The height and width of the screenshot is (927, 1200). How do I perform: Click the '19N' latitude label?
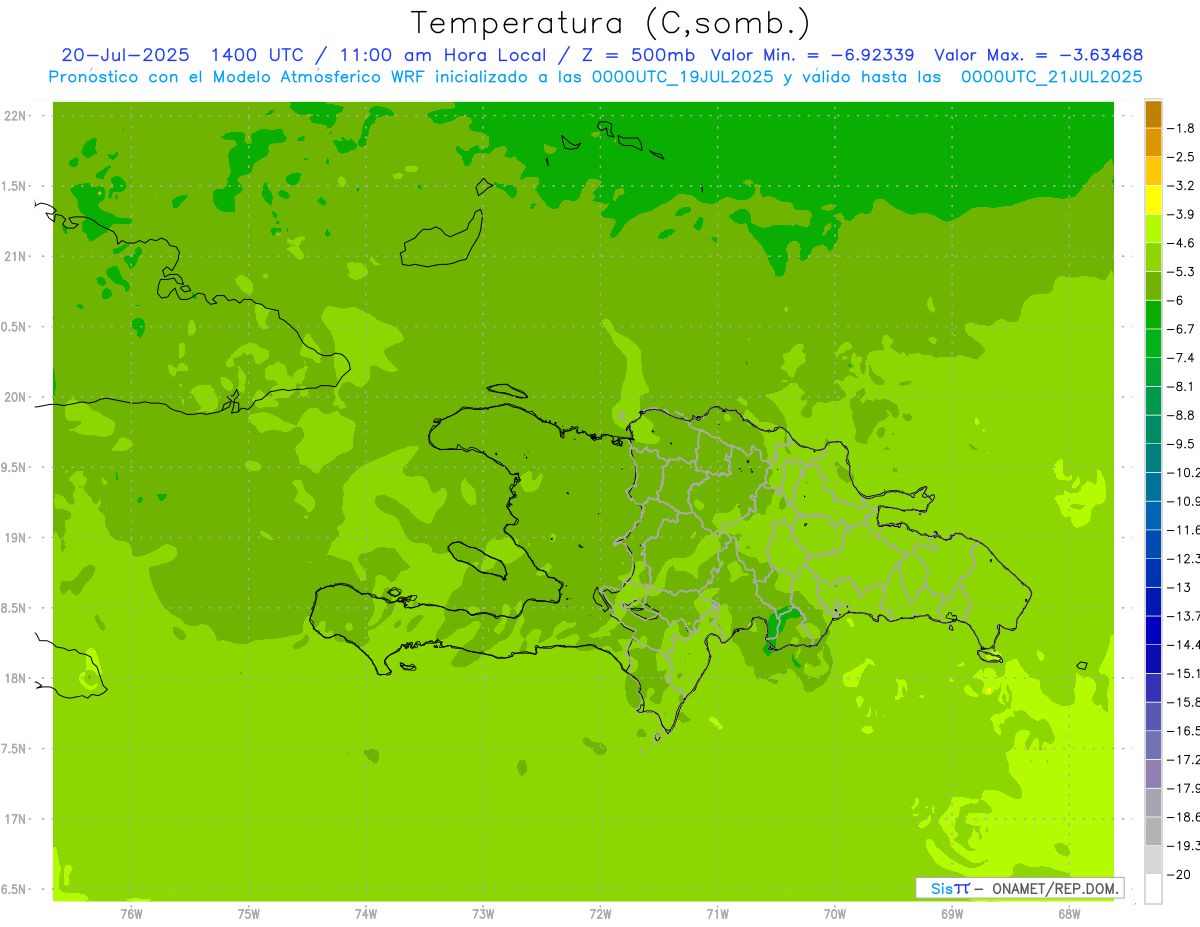tap(14, 538)
